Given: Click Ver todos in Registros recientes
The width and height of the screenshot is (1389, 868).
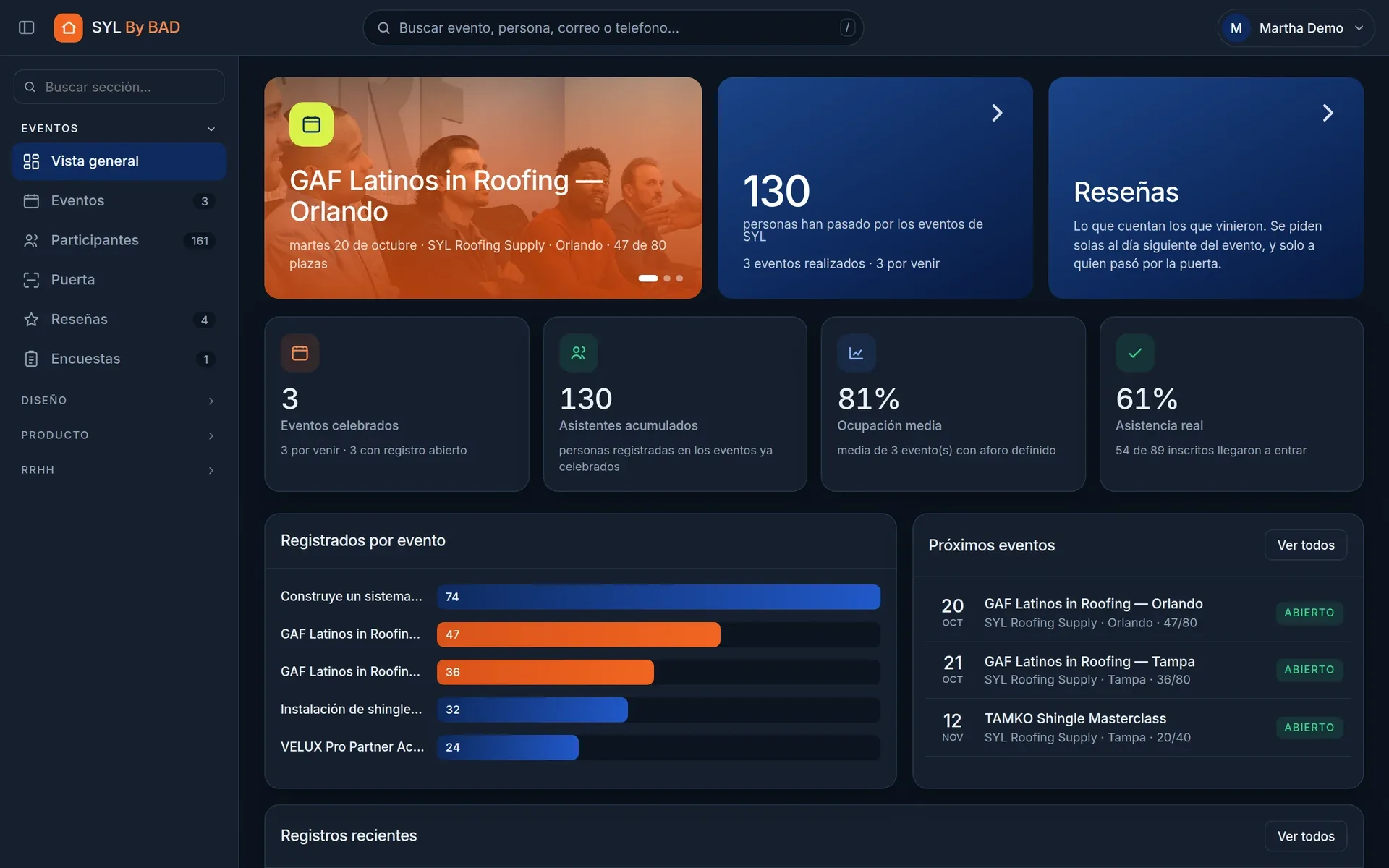Looking at the screenshot, I should 1306,836.
